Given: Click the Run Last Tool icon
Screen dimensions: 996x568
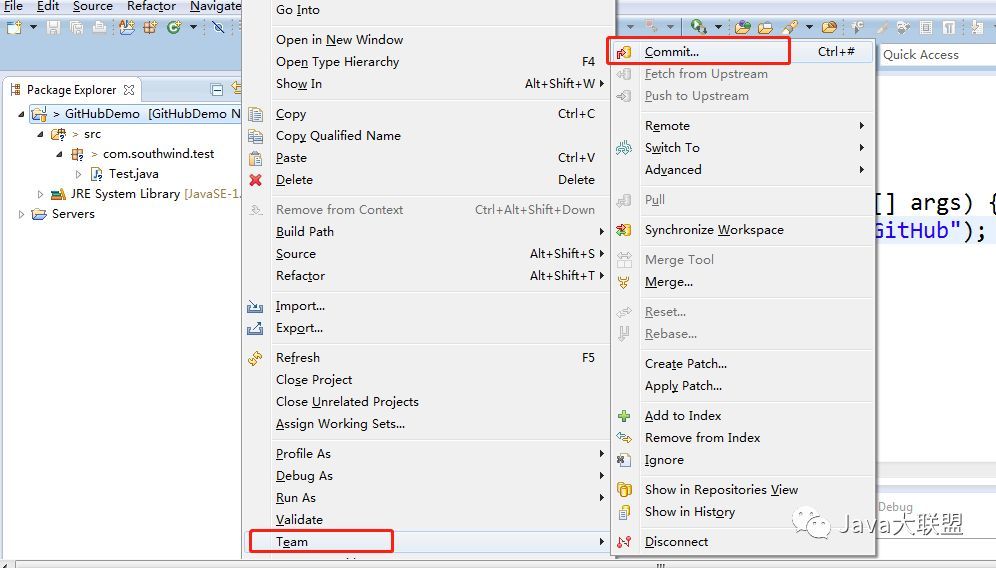Looking at the screenshot, I should point(699,27).
